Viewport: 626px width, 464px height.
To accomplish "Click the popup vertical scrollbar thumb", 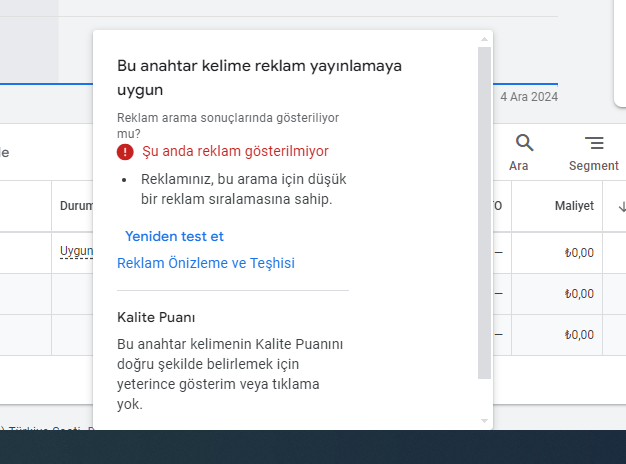I will tap(484, 213).
